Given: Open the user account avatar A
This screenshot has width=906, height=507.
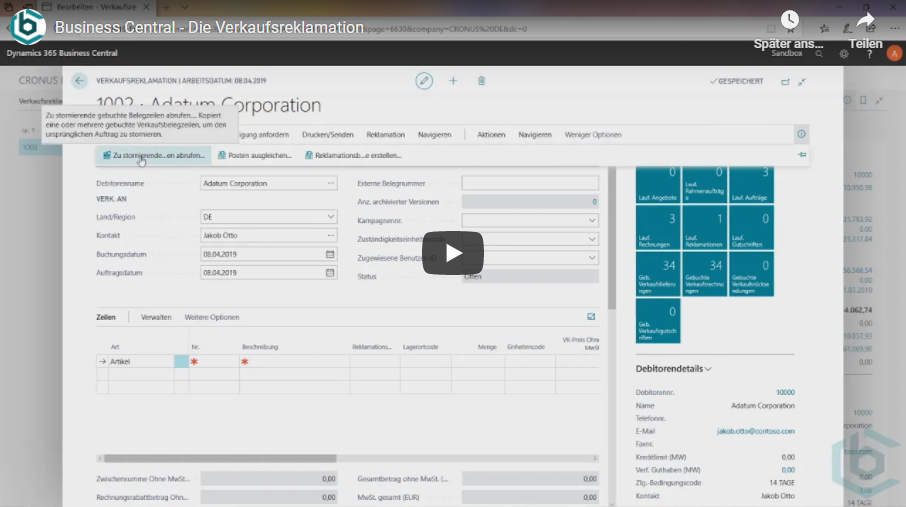Looking at the screenshot, I should pyautogui.click(x=894, y=53).
